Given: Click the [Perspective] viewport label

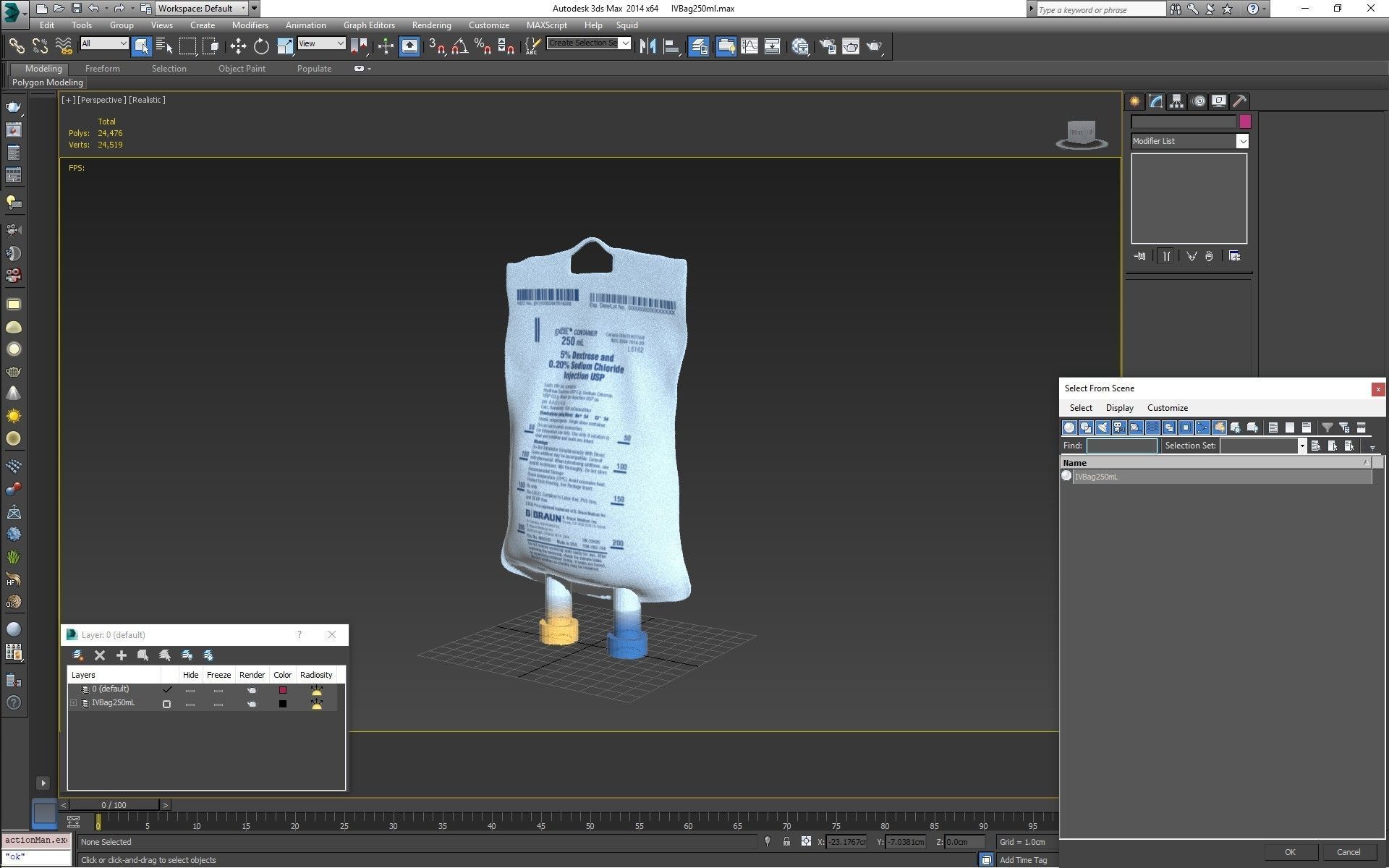Looking at the screenshot, I should click(102, 100).
